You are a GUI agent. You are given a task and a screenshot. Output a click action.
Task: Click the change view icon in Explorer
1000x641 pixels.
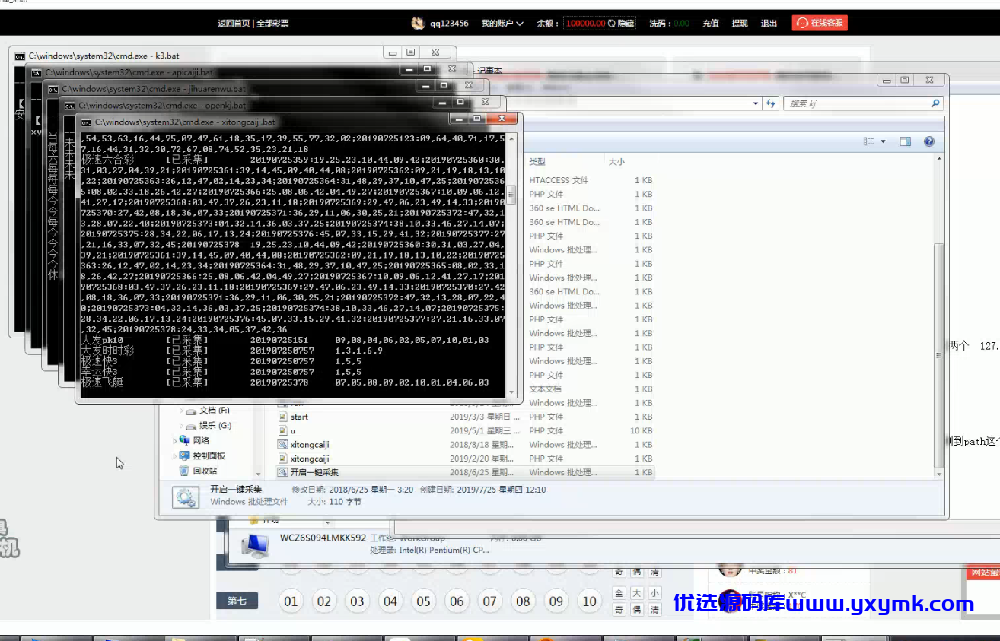(869, 142)
